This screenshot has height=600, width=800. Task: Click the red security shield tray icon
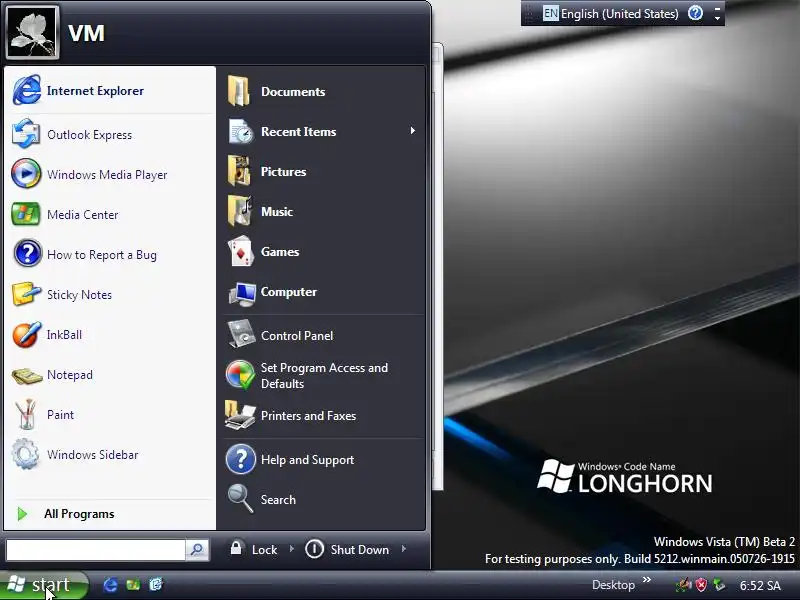702,585
